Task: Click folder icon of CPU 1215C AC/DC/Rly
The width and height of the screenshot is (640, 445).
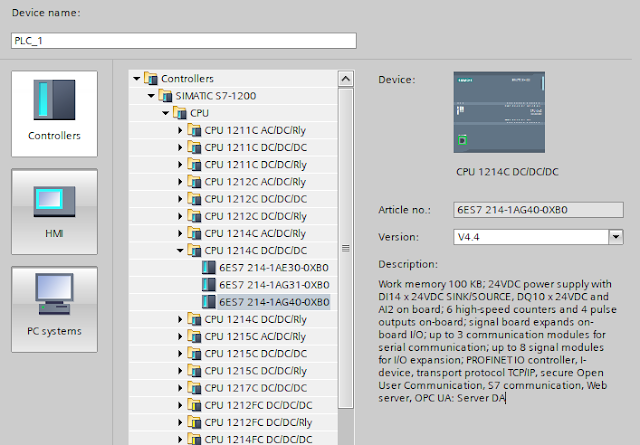Action: click(x=194, y=336)
